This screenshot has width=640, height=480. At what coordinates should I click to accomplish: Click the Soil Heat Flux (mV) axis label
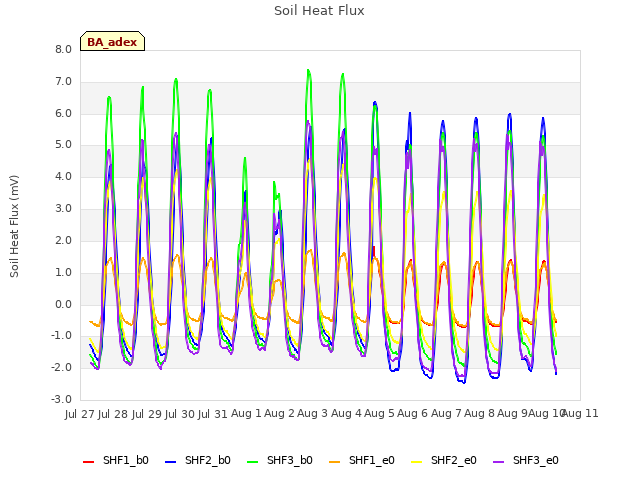click(x=14, y=226)
